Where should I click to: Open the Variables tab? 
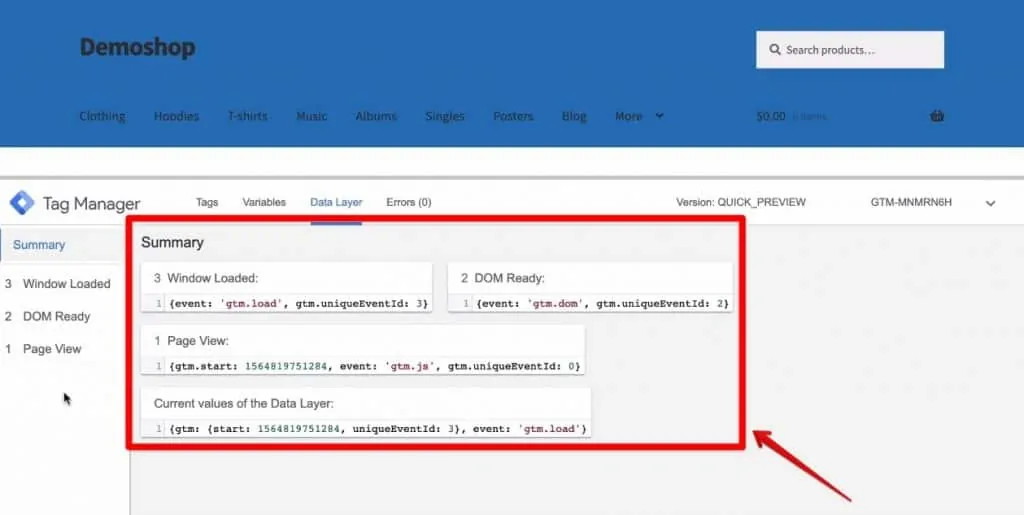click(x=264, y=202)
